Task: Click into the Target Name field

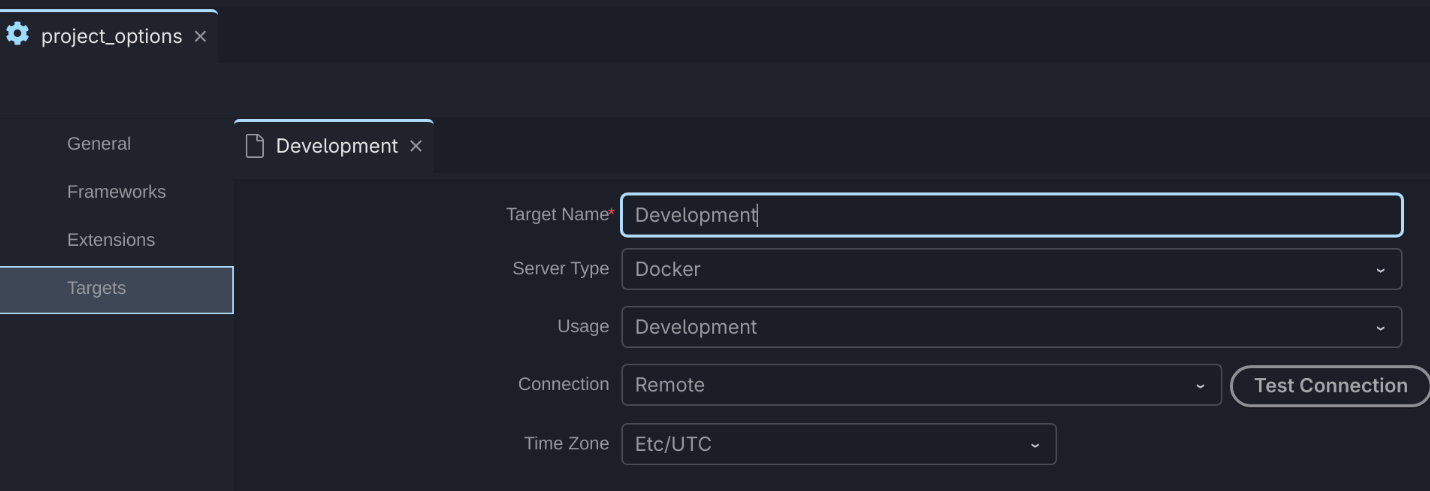Action: [1012, 215]
